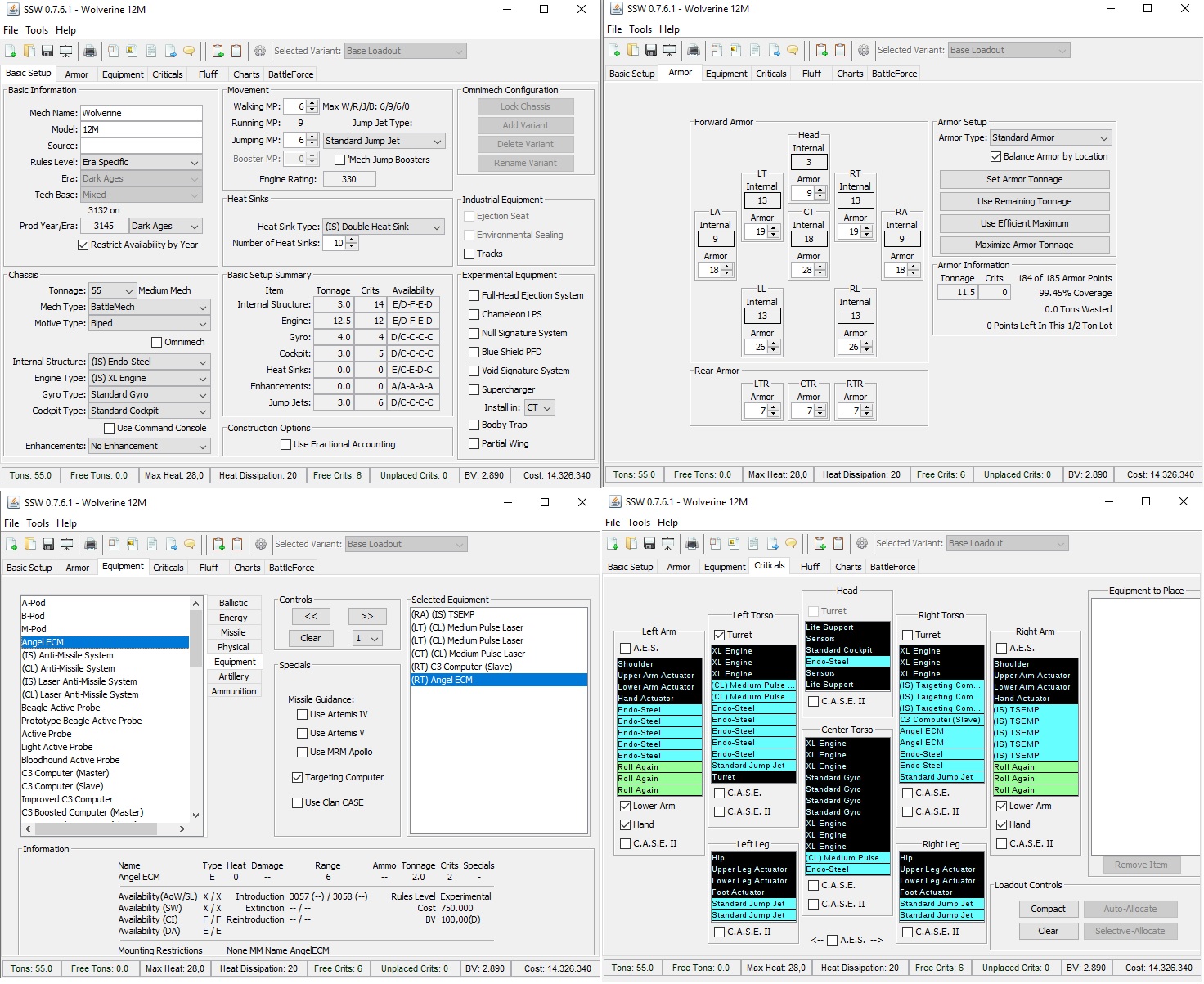Select (RA) (IS) TSEMP in Selected Equipment
Screen dimensions: 1204x984
click(x=498, y=614)
